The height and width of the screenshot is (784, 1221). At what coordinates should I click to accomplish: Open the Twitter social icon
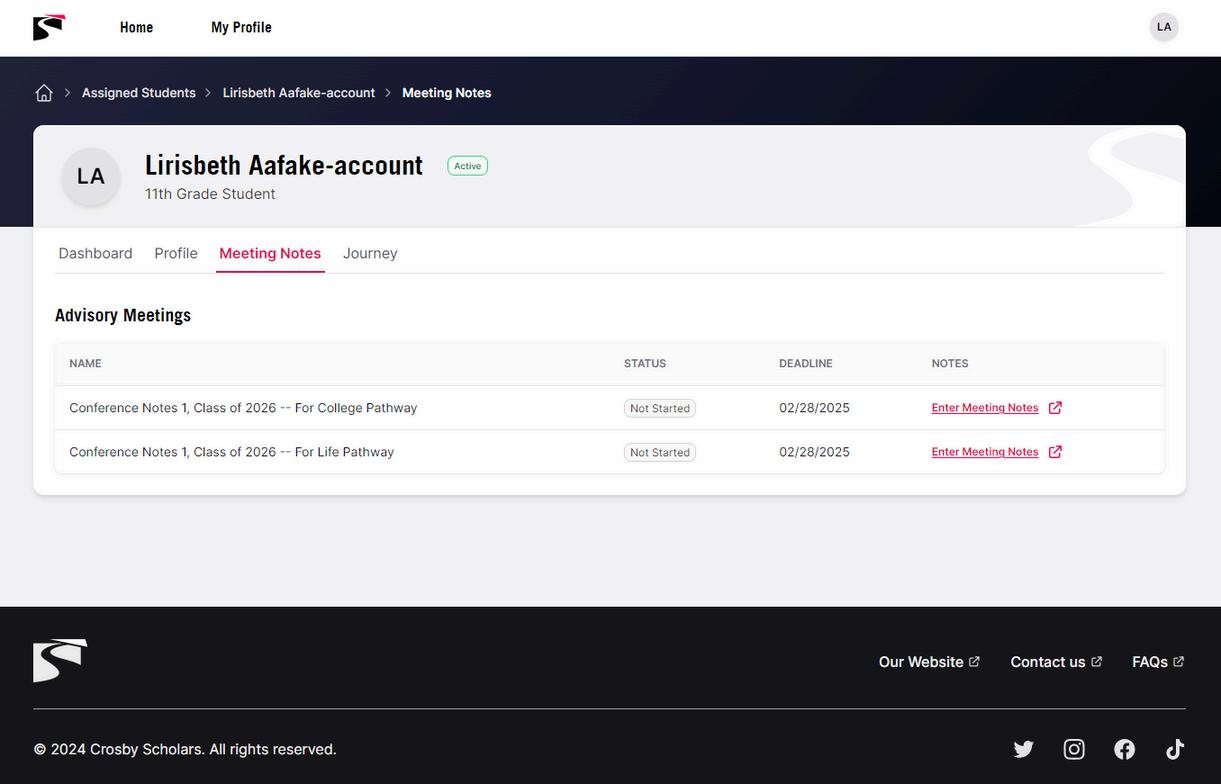tap(1023, 749)
